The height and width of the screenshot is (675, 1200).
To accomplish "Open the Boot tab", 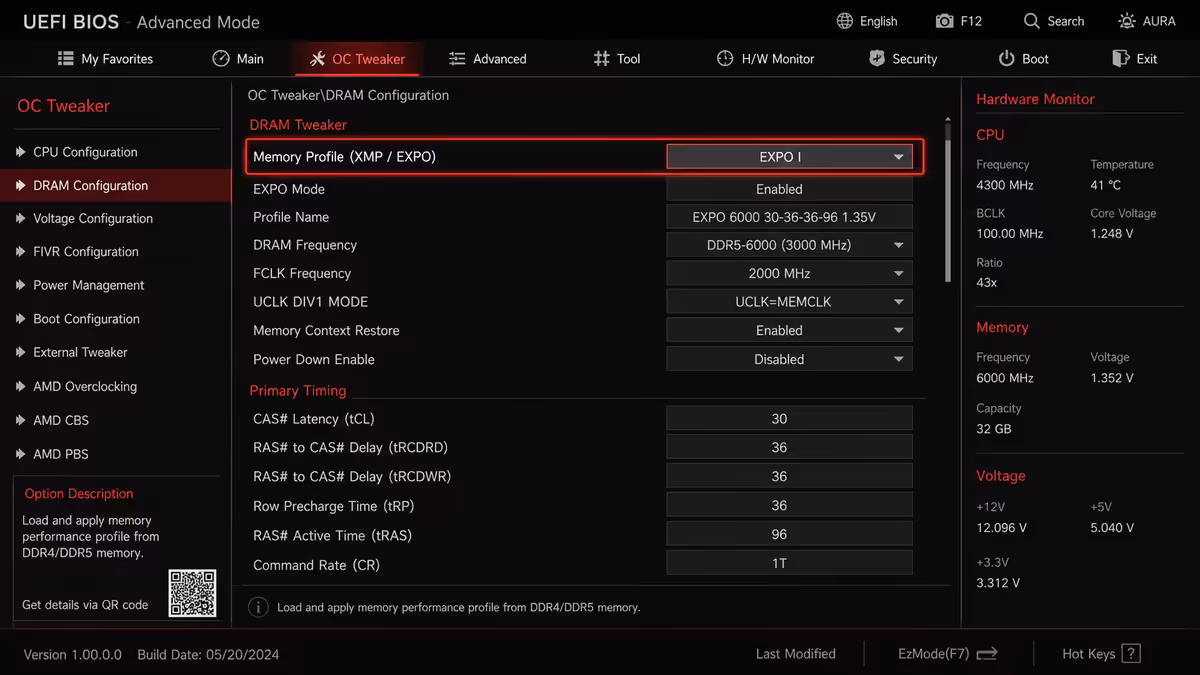I will click(1024, 59).
